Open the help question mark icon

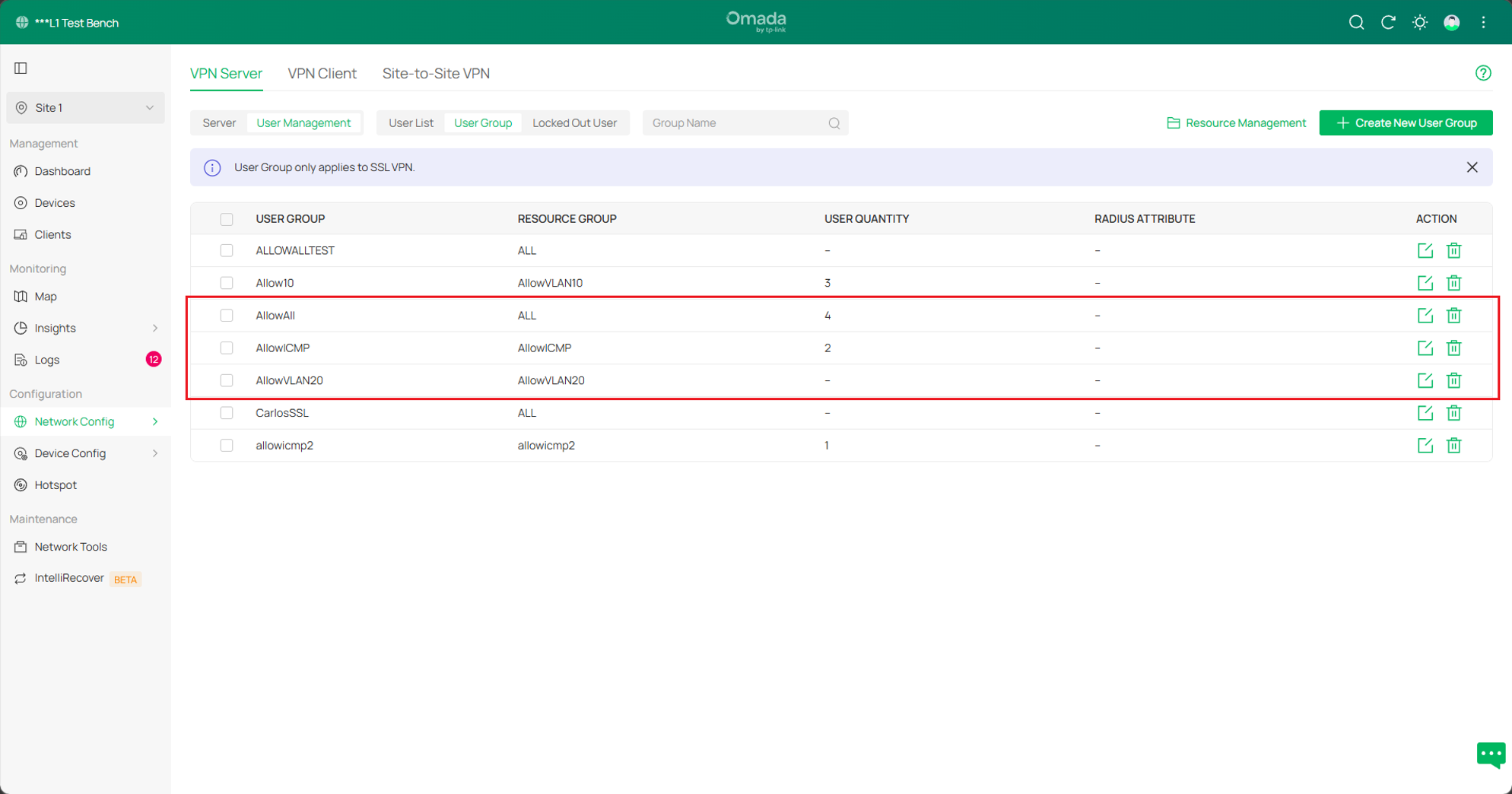[1483, 73]
